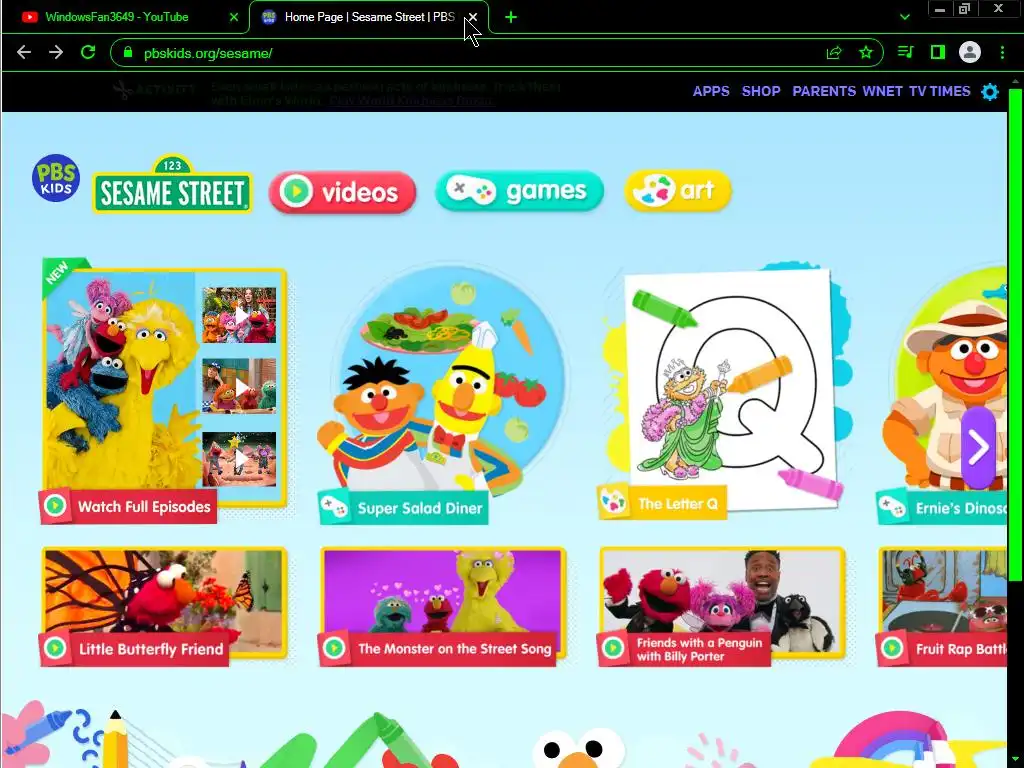Minimize the browser window
Screen dimensions: 1024x768
pos(940,9)
